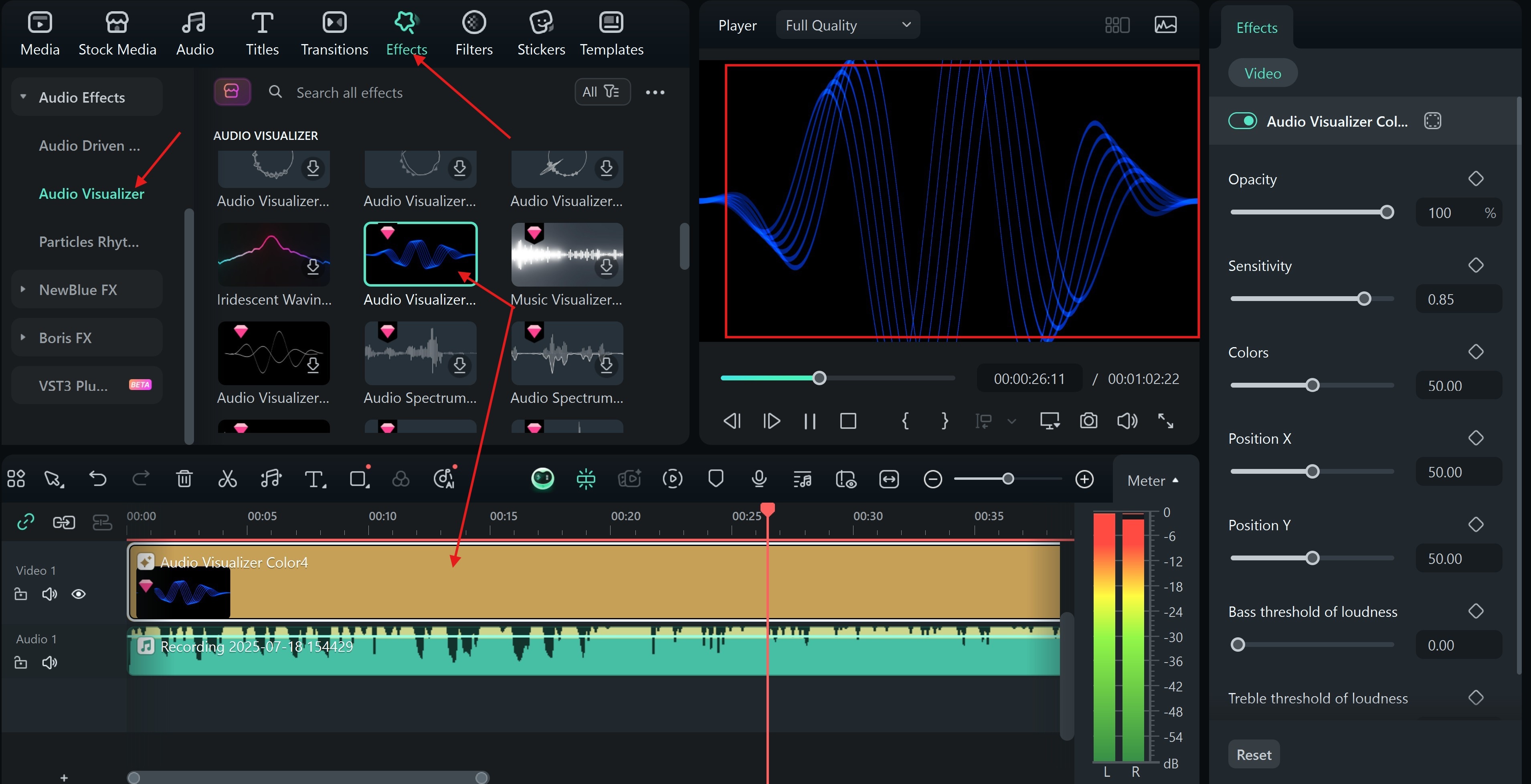Image resolution: width=1531 pixels, height=784 pixels.
Task: Click the Opacity slider handle
Action: [x=1387, y=212]
